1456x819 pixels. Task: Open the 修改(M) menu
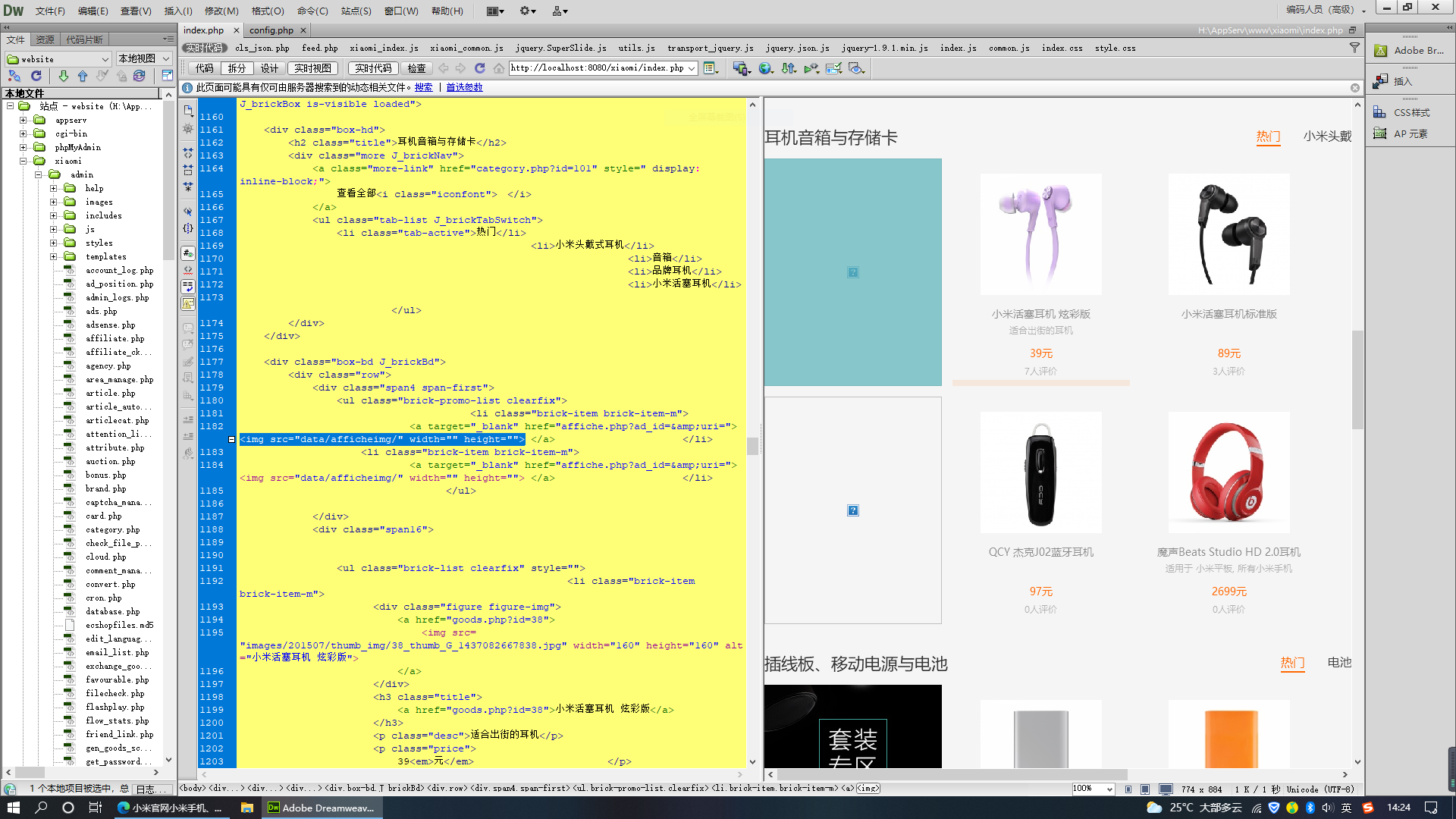221,11
